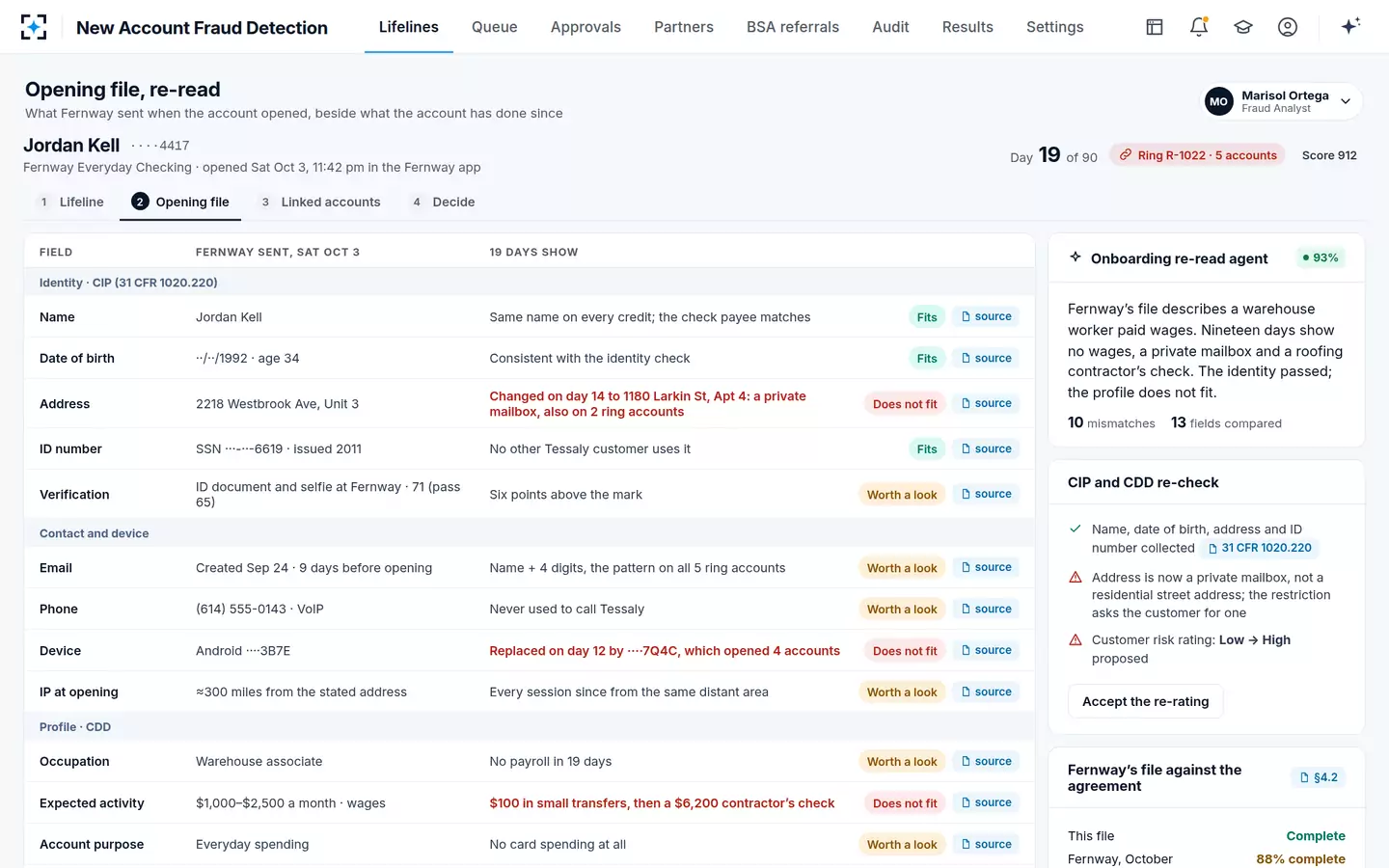Open source for the Verification row
Viewport: 1389px width, 868px height.
point(986,494)
